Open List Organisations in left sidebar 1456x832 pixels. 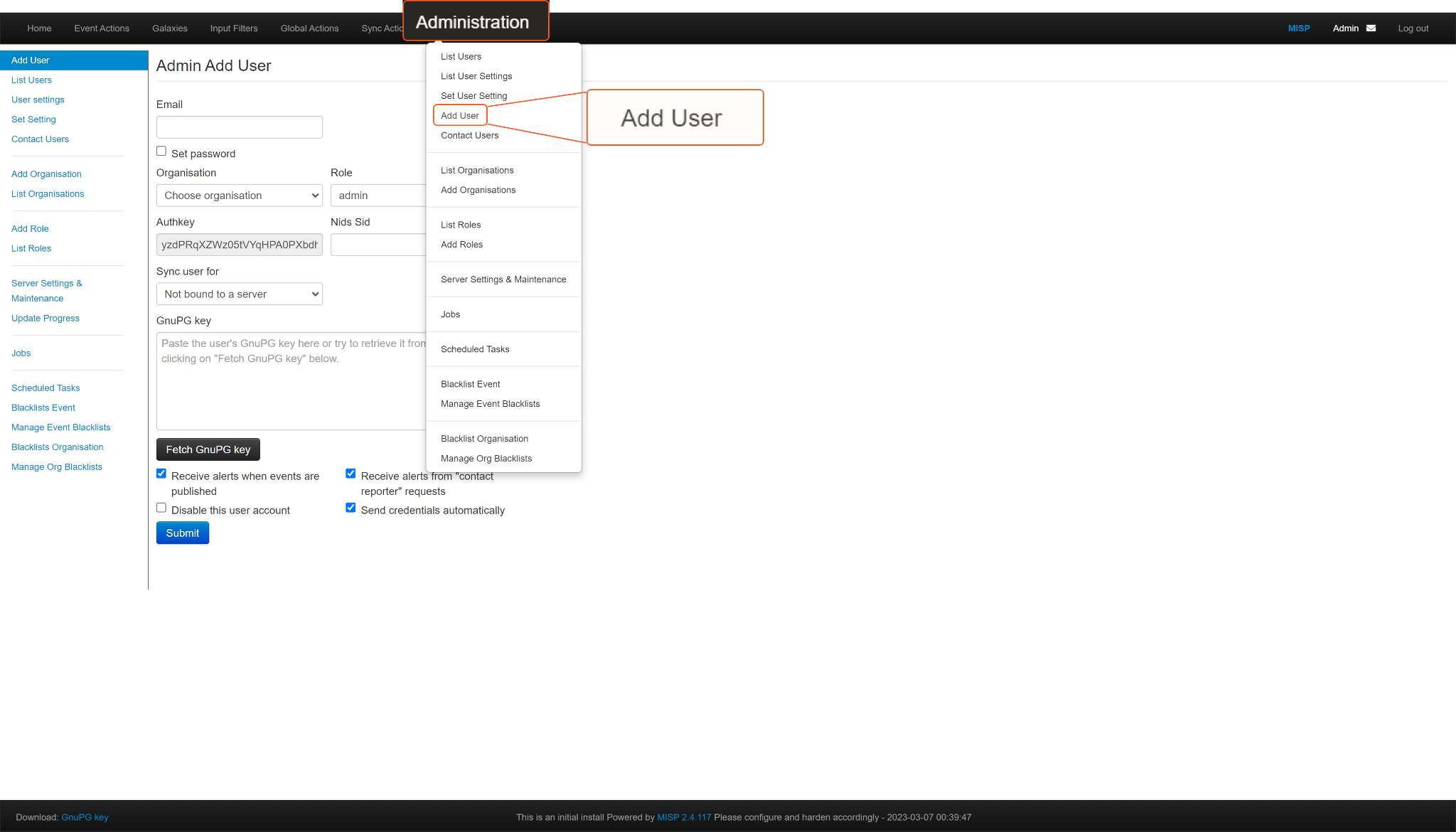[x=48, y=194]
